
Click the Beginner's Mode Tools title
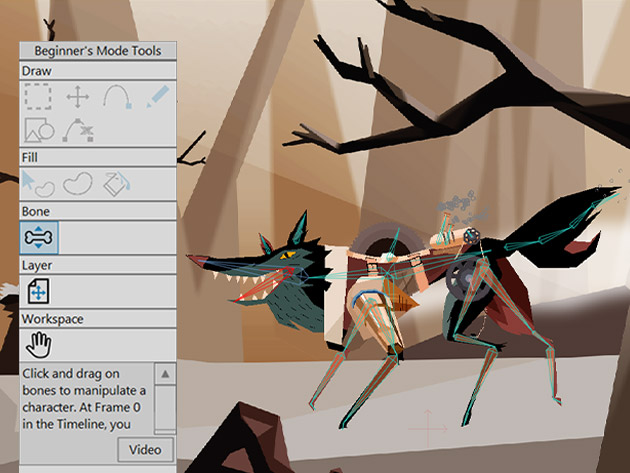98,51
